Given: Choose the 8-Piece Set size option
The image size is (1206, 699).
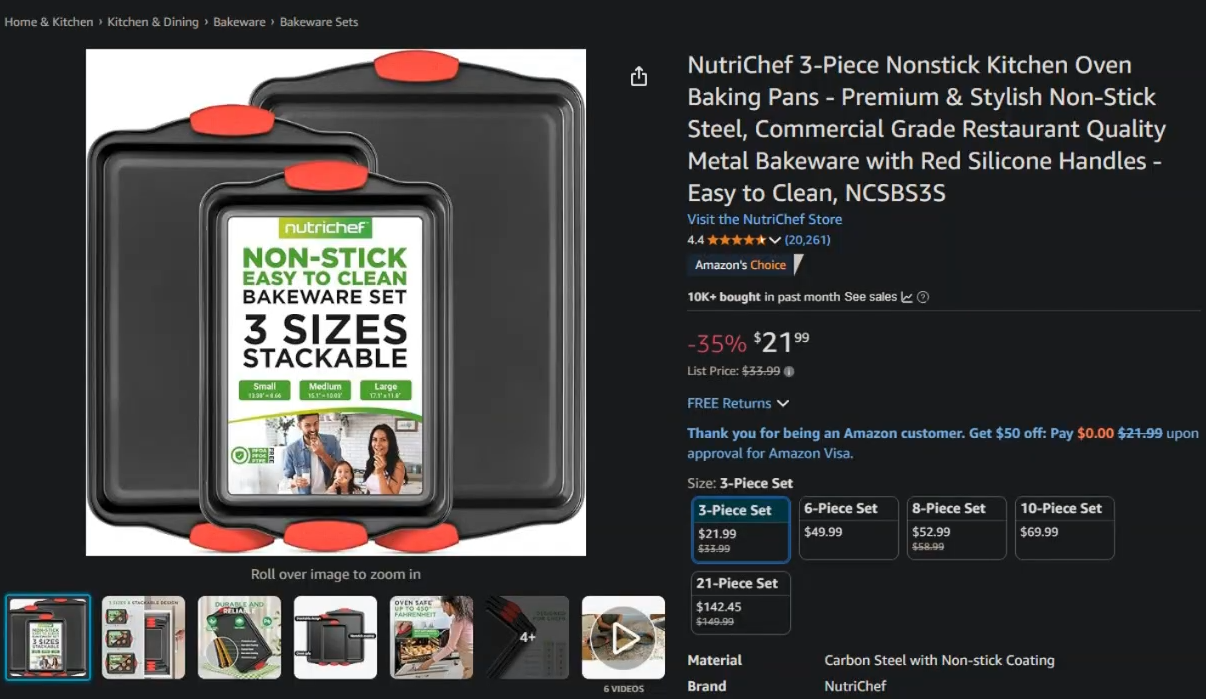Looking at the screenshot, I should tap(956, 528).
